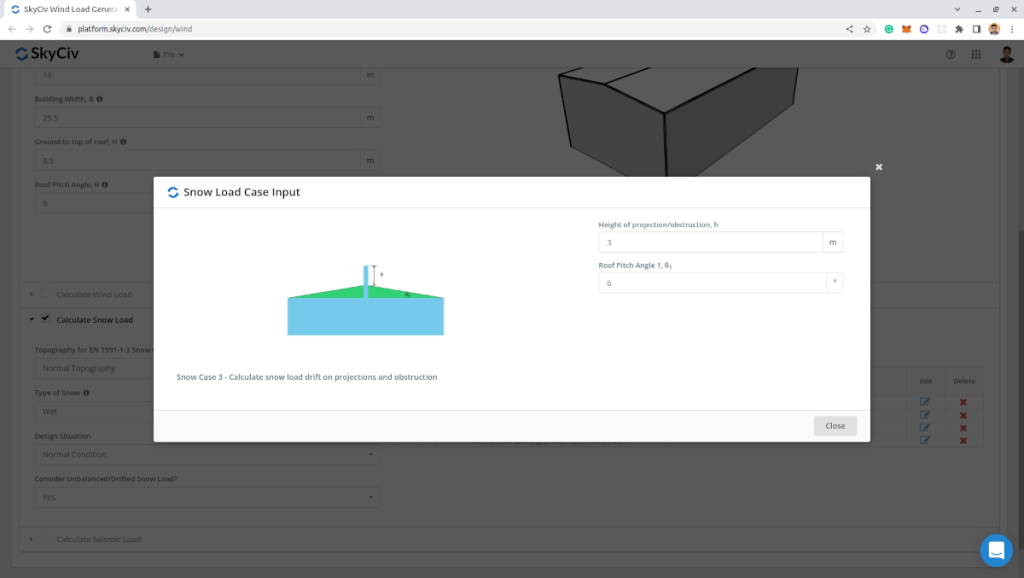Click the first red Delete X icon

pyautogui.click(x=963, y=402)
